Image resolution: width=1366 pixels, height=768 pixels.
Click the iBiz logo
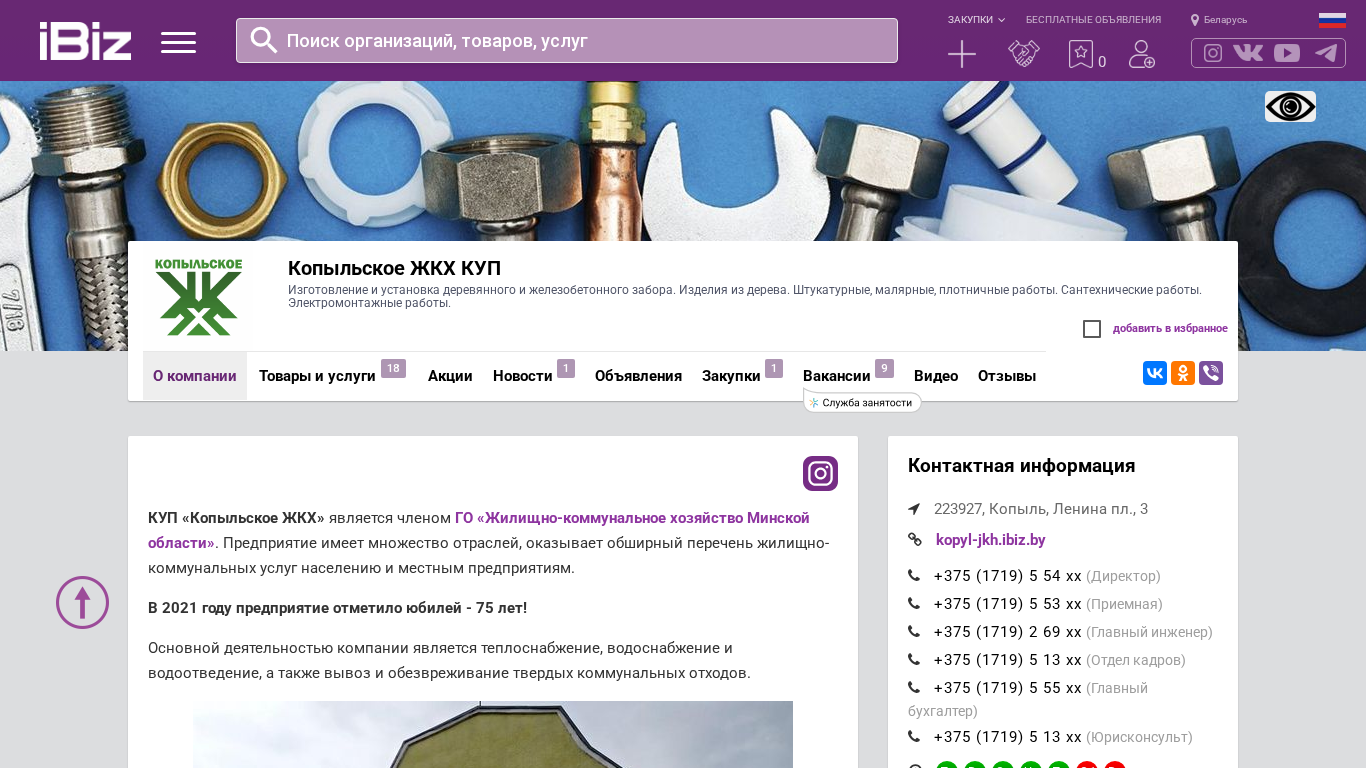(85, 41)
